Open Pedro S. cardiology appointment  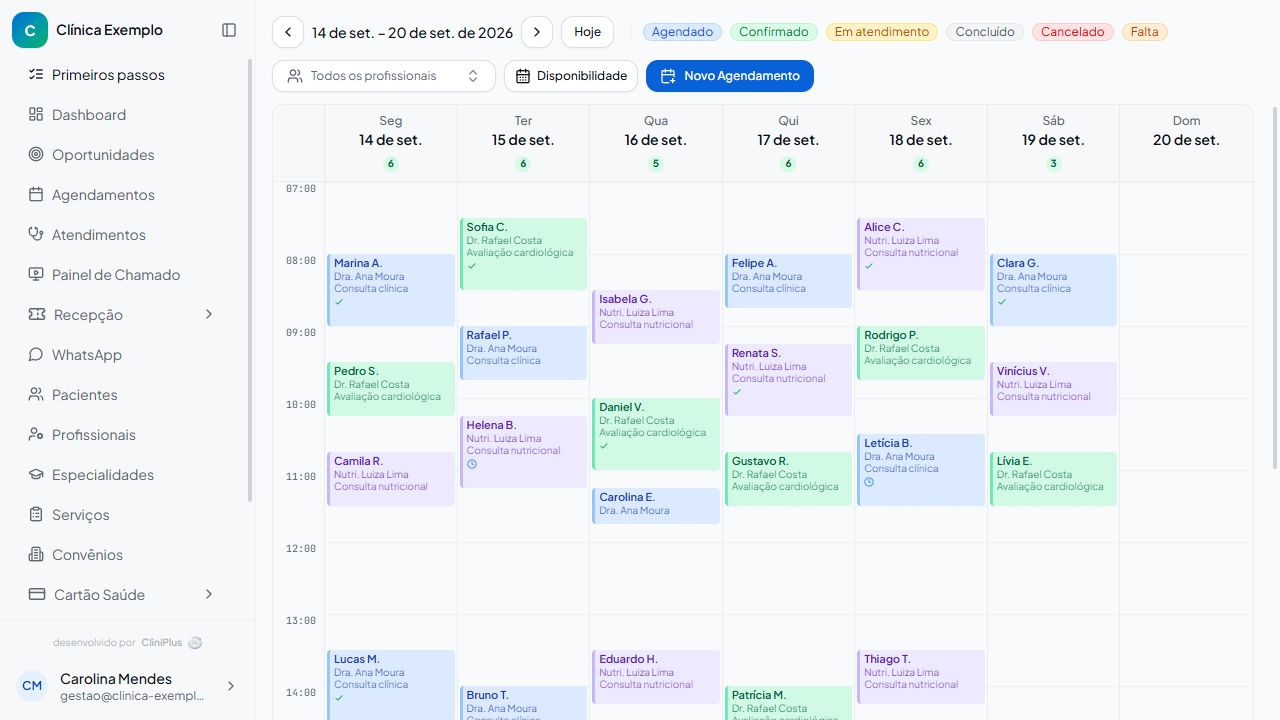tap(391, 389)
